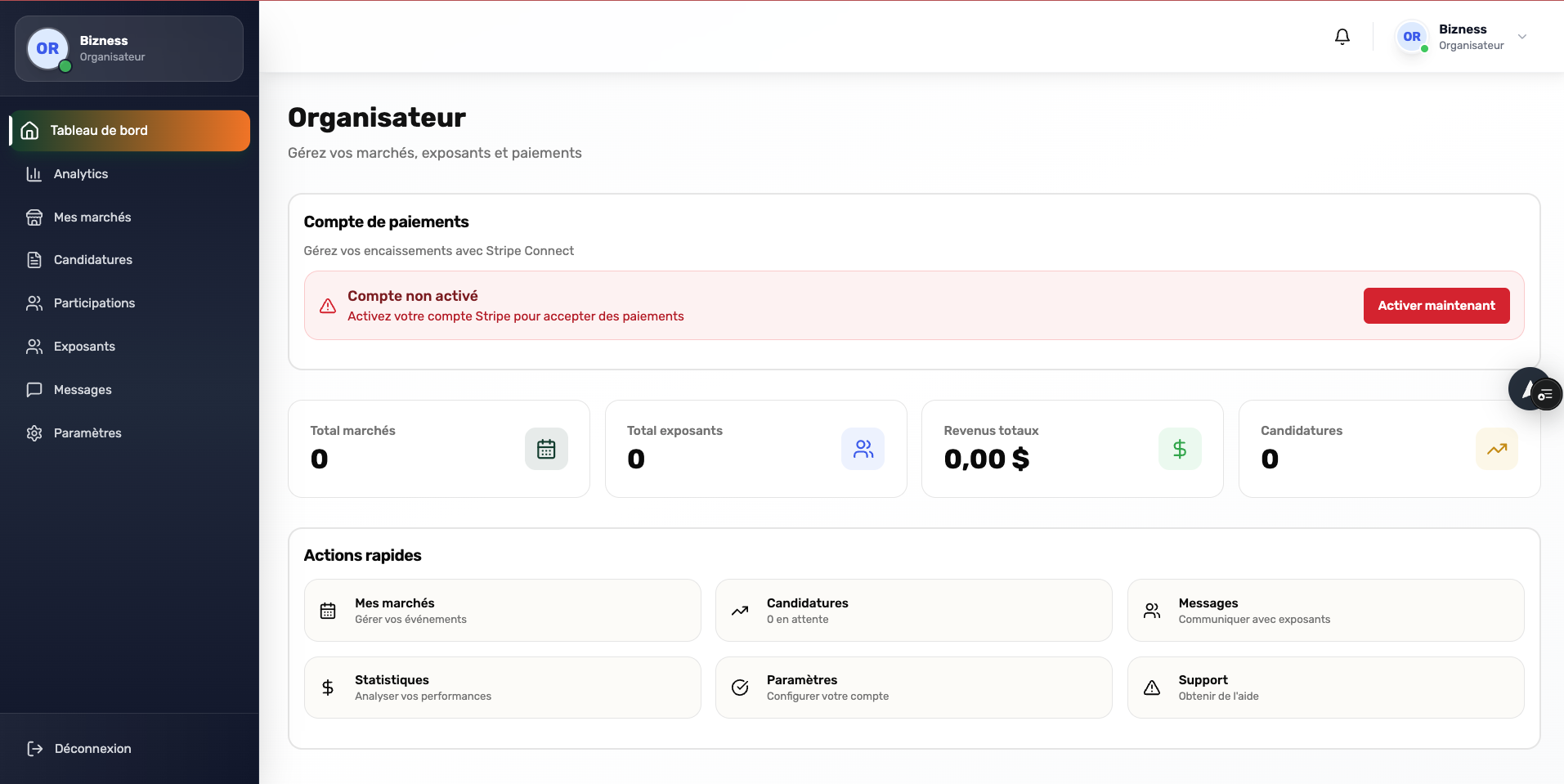1564x784 pixels.
Task: Click the users icon in Total exposants card
Action: (863, 449)
